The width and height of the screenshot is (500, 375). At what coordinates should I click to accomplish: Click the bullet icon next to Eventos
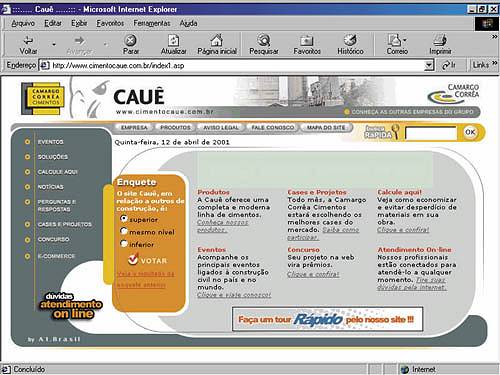[27, 142]
